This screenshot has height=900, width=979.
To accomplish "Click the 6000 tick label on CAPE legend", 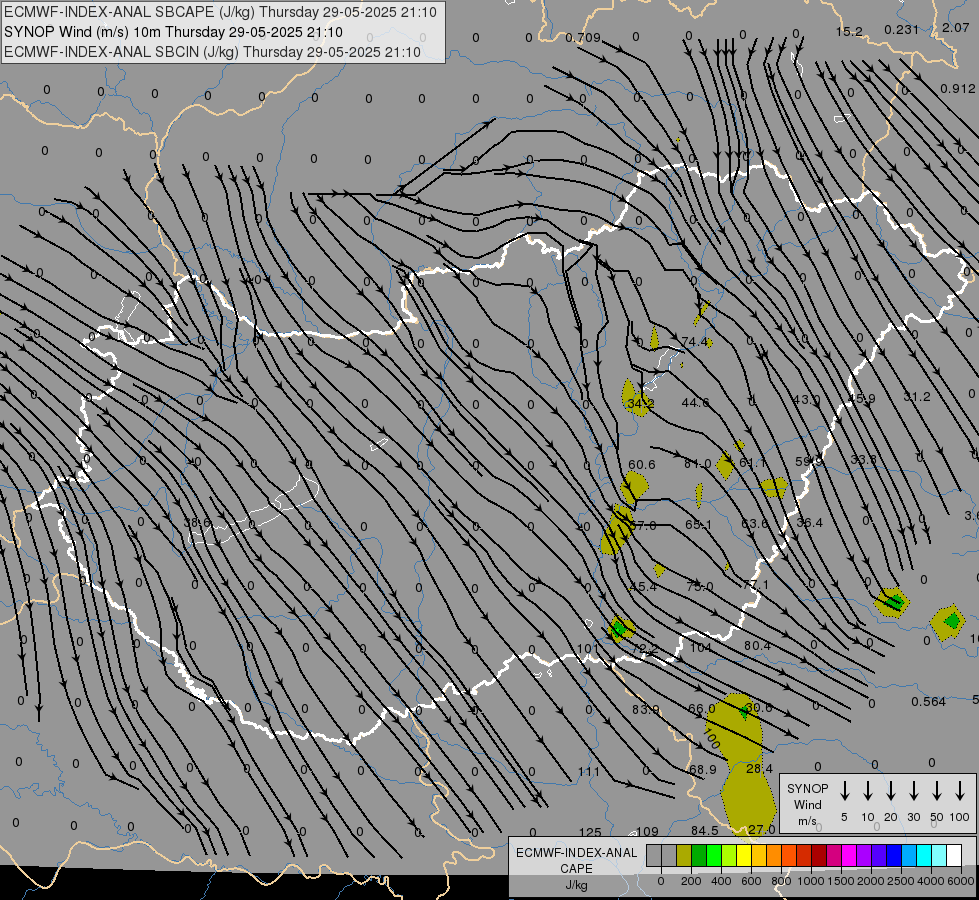I will (961, 881).
